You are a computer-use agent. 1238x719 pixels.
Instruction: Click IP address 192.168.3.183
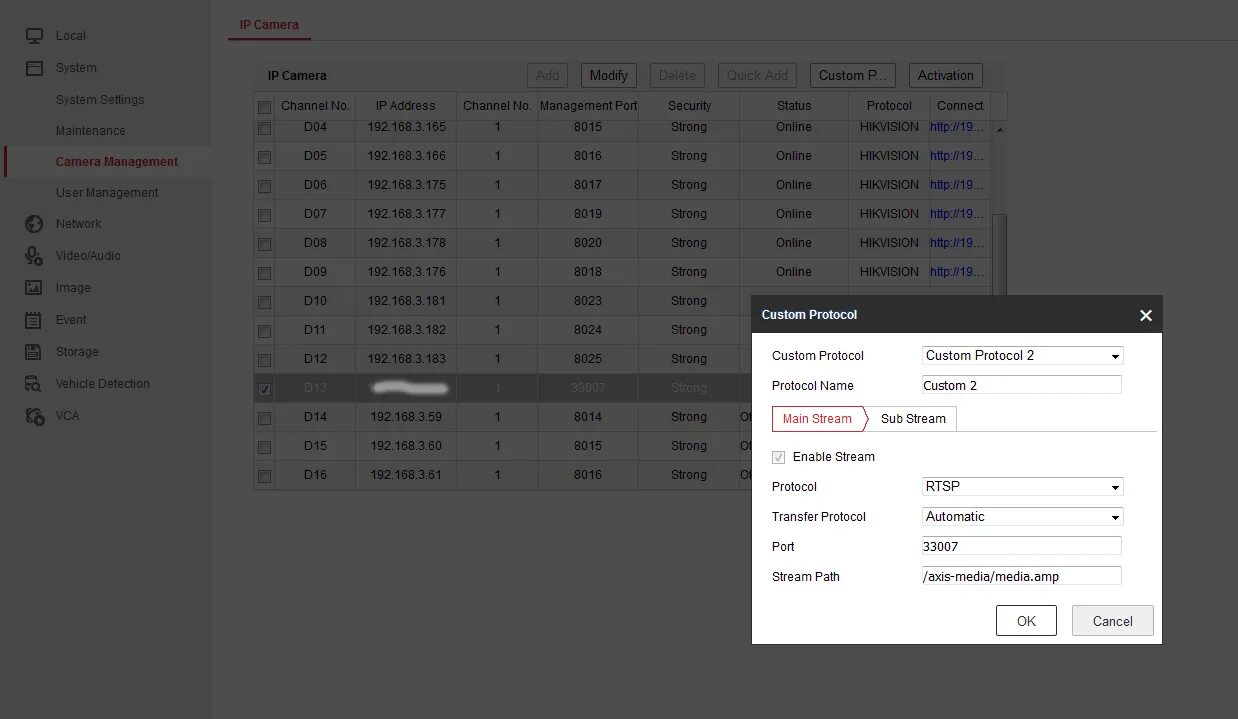tap(406, 359)
